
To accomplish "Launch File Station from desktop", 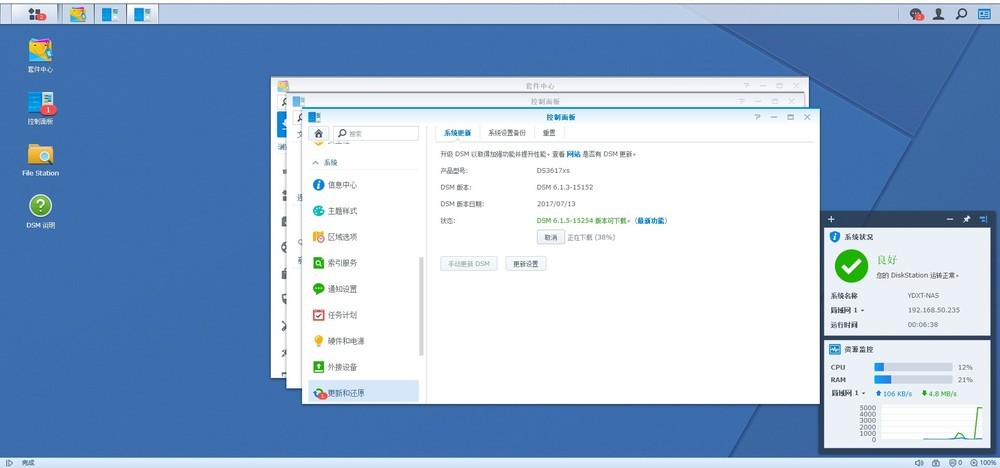I will pos(40,159).
